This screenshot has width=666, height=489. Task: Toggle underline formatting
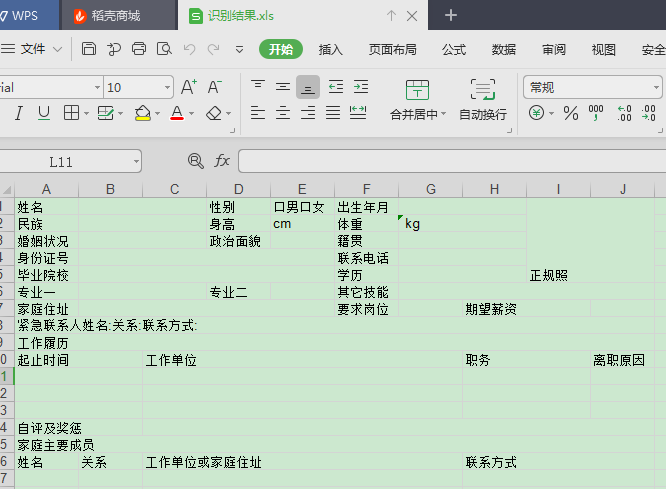tap(44, 113)
